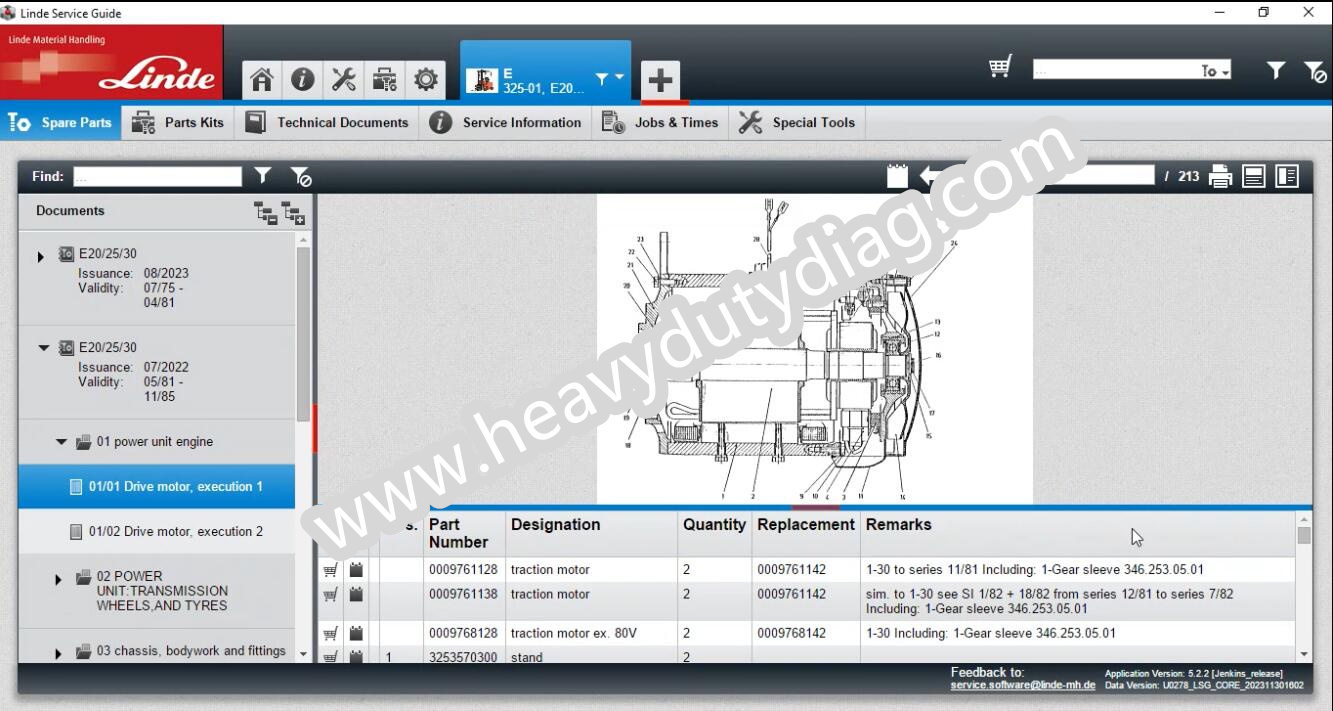Apply the Find filter funnel in documents bar
Image resolution: width=1333 pixels, height=711 pixels.
pyautogui.click(x=262, y=175)
